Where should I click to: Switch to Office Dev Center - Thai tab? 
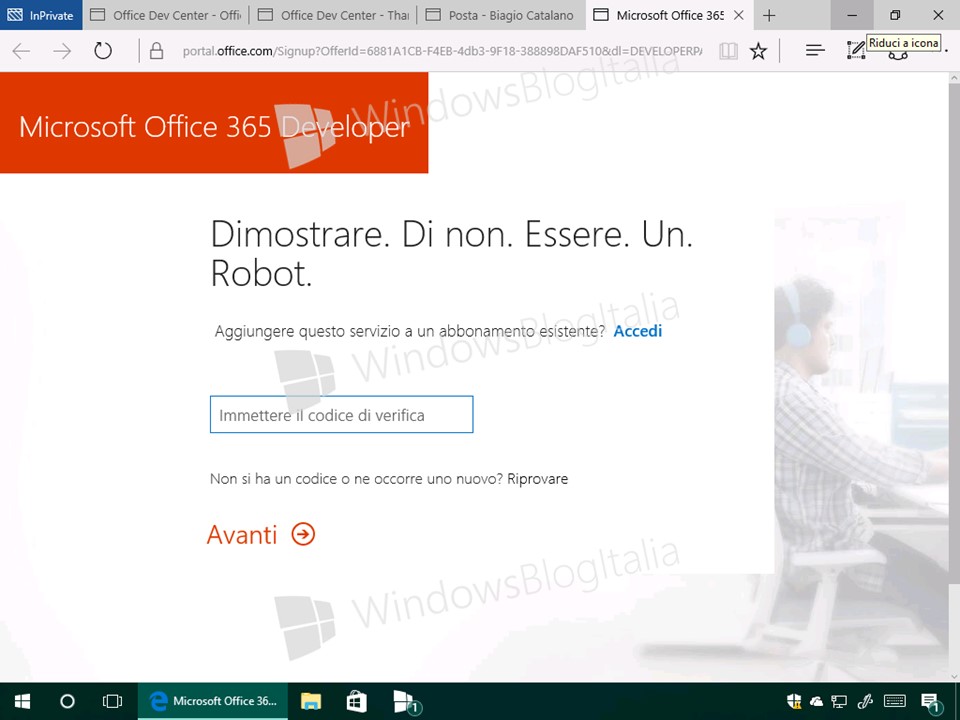coord(333,15)
